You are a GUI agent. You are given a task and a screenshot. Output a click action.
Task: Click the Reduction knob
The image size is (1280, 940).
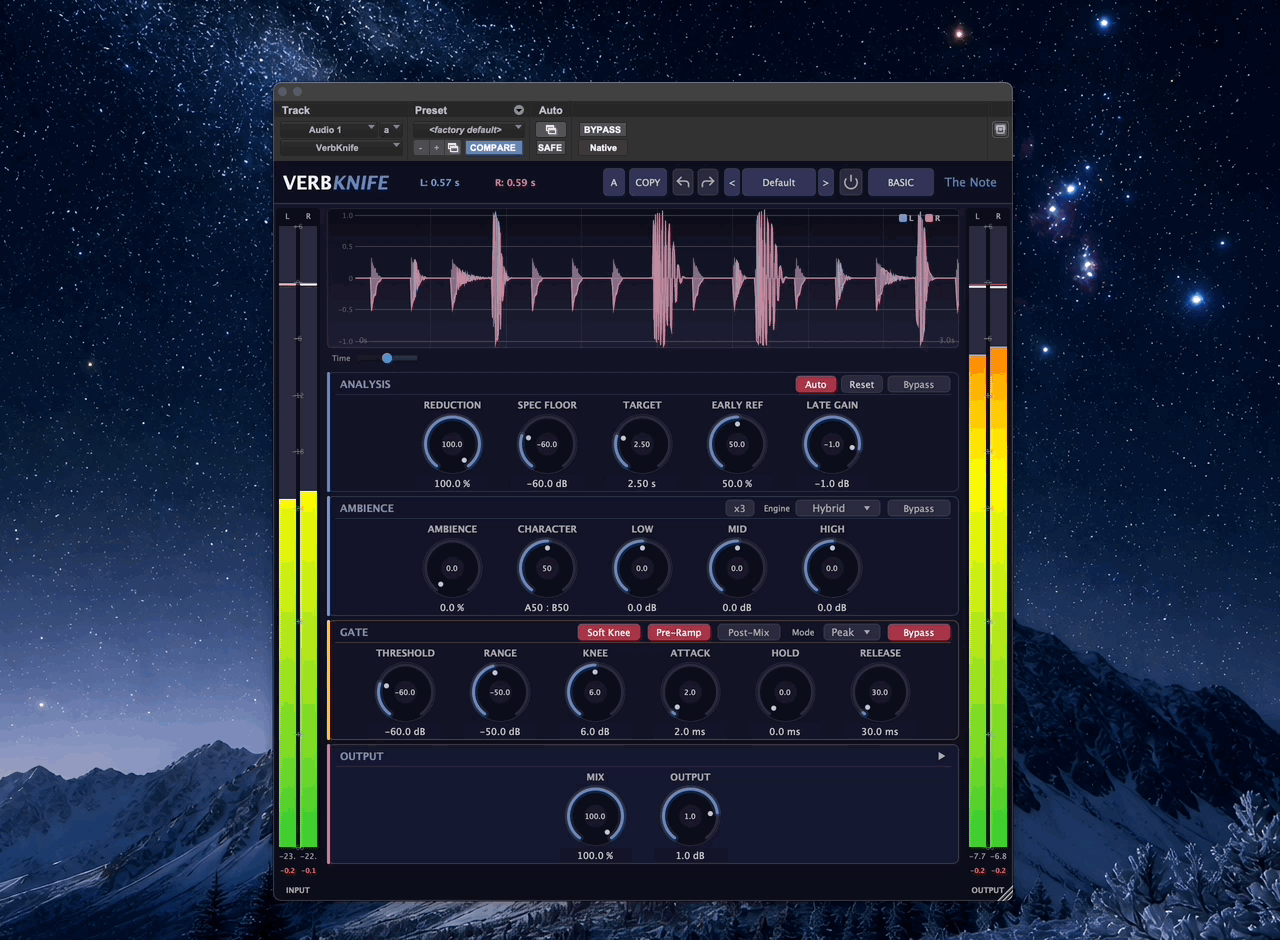point(452,444)
